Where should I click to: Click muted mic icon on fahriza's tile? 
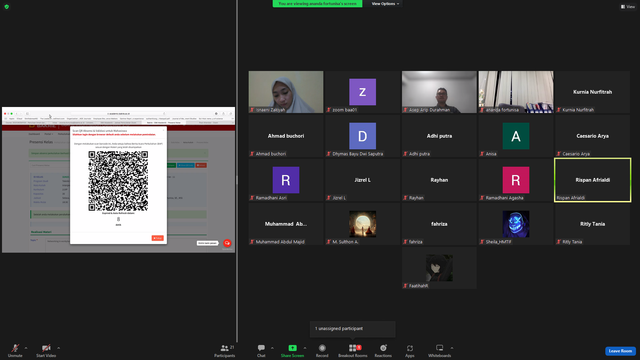coord(405,242)
